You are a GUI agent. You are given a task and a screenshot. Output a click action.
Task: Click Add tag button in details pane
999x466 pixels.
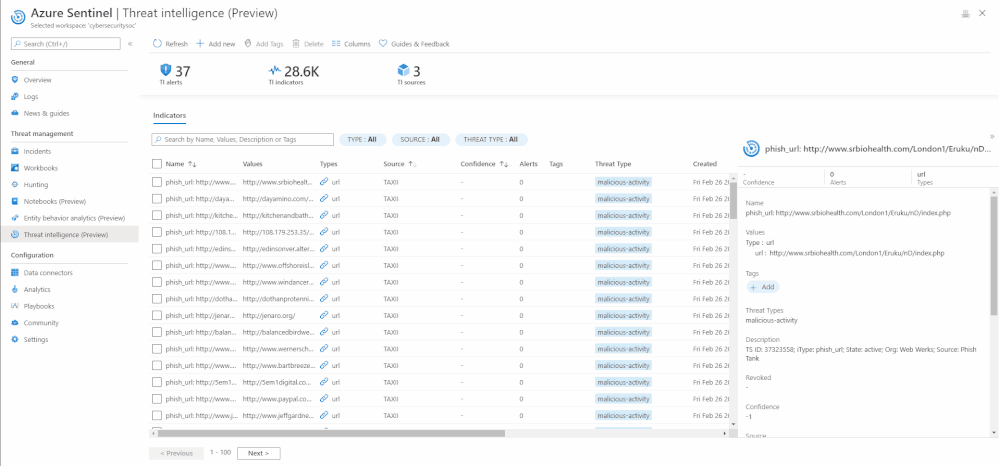pos(763,287)
